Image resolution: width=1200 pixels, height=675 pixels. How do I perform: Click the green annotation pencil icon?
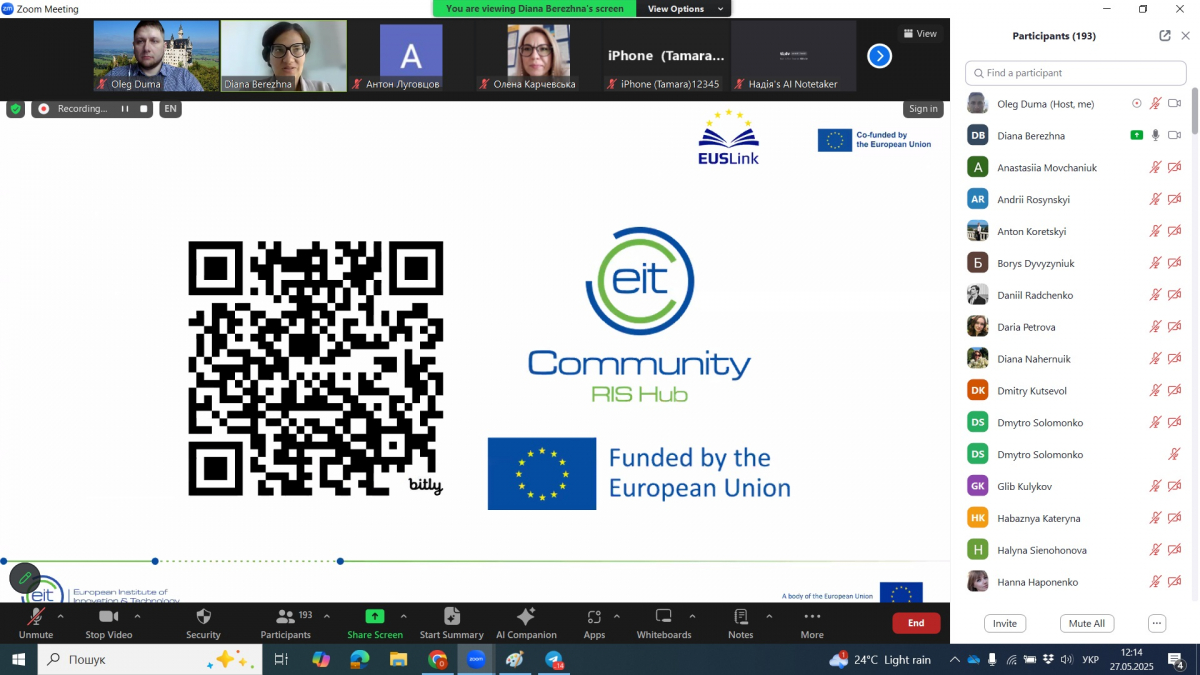pos(25,578)
